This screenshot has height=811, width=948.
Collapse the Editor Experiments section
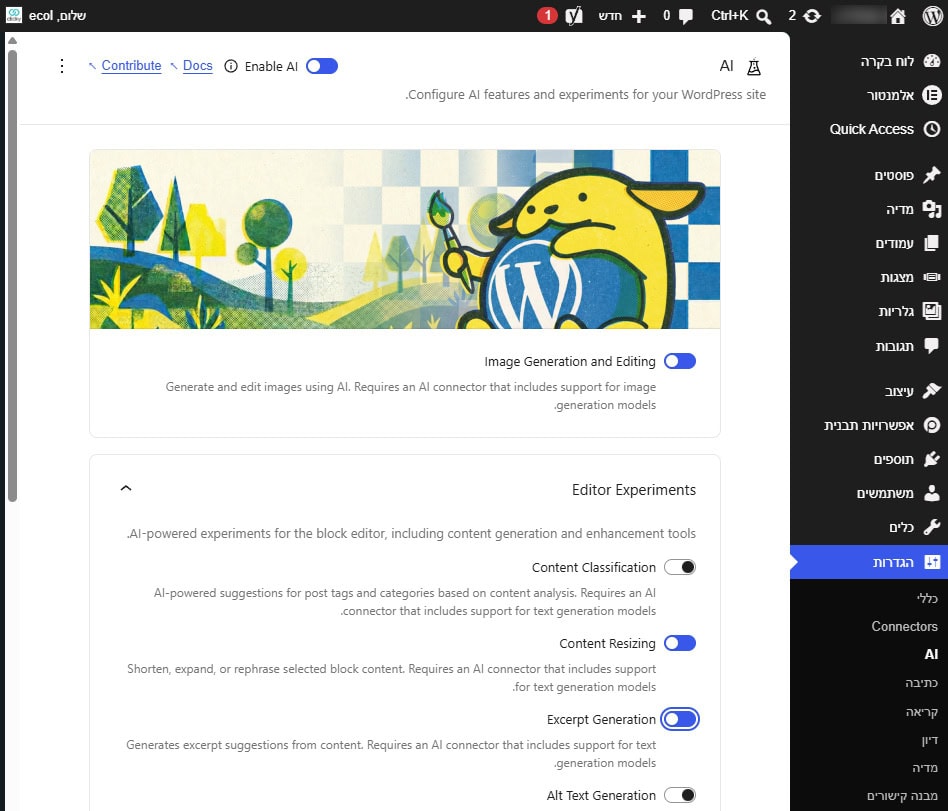pos(126,488)
